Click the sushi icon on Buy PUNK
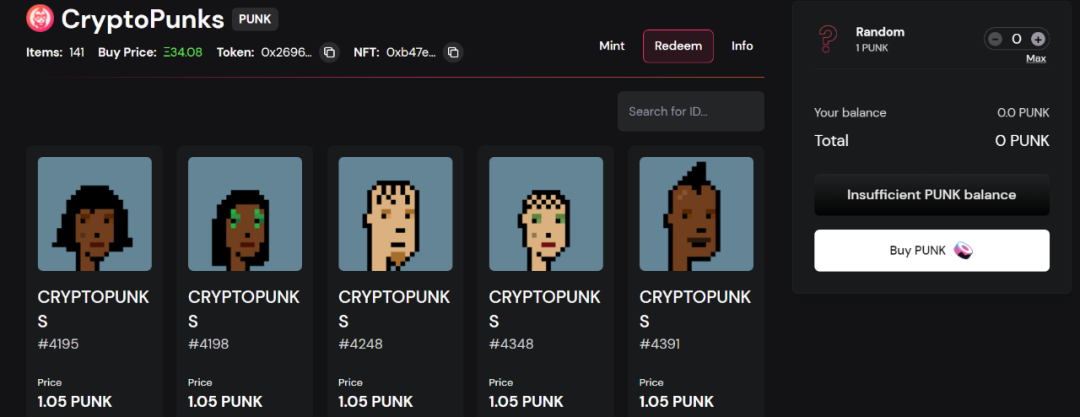This screenshot has height=417, width=1080. coord(963,251)
